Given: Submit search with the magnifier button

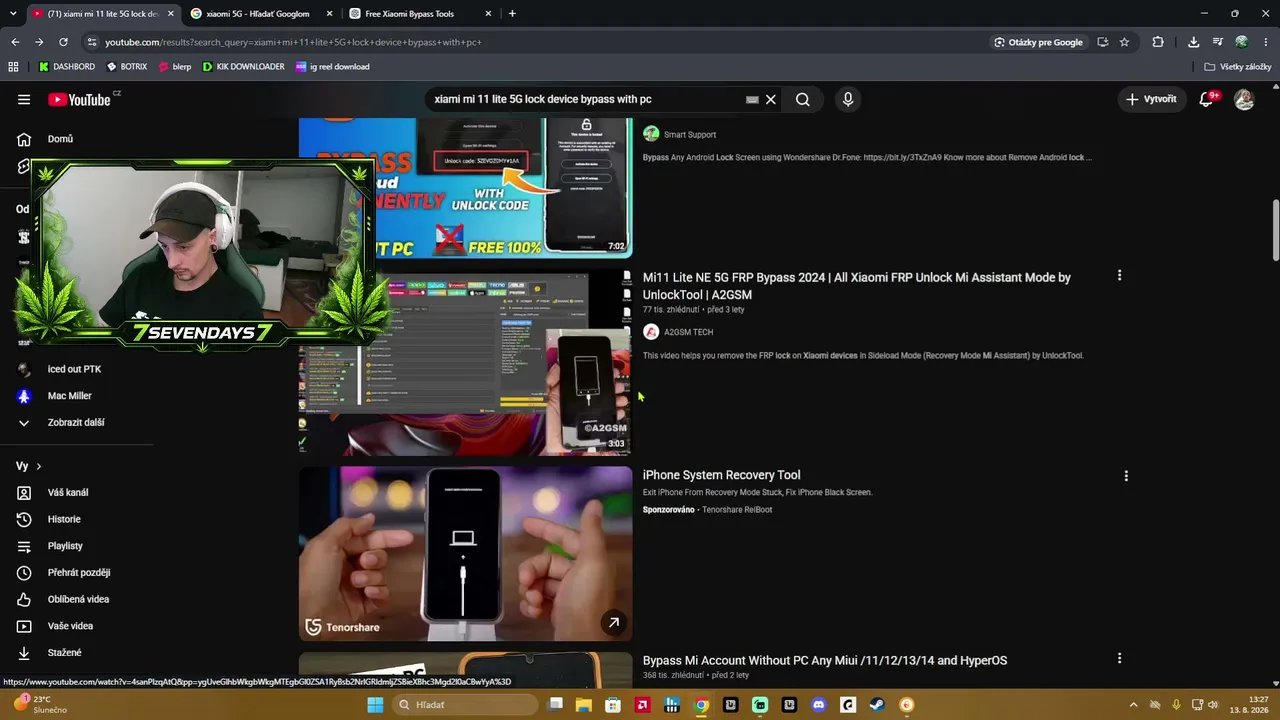Looking at the screenshot, I should tap(803, 99).
